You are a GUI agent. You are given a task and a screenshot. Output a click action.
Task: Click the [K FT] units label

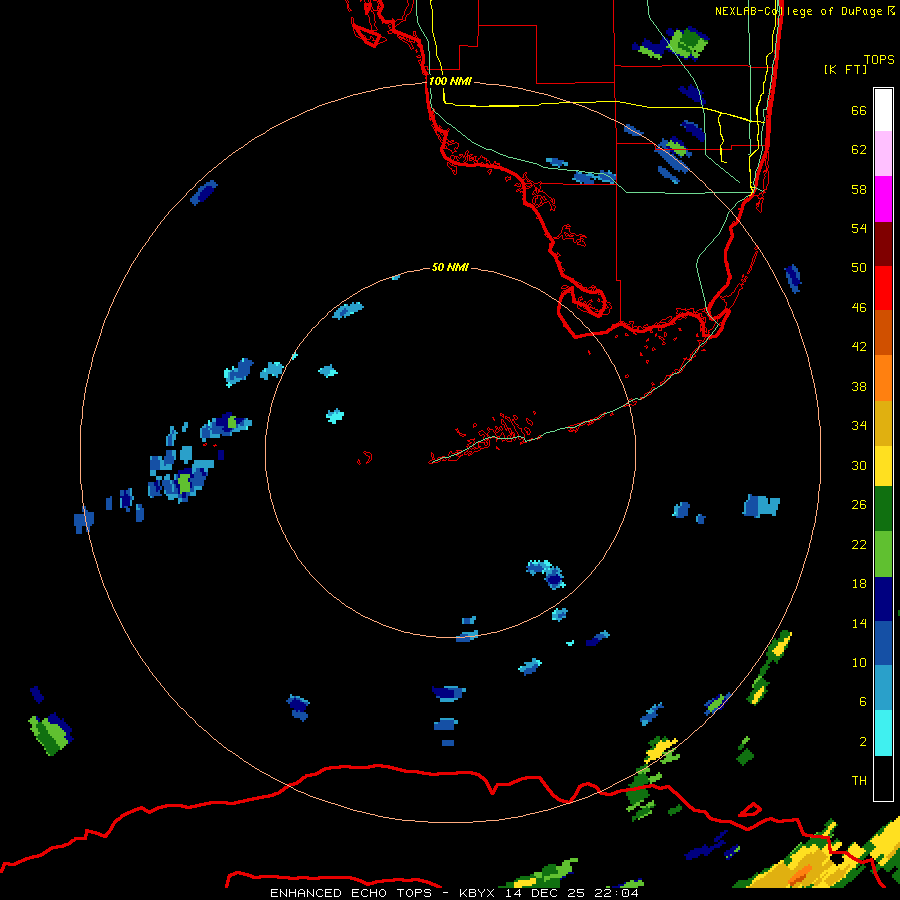click(845, 69)
